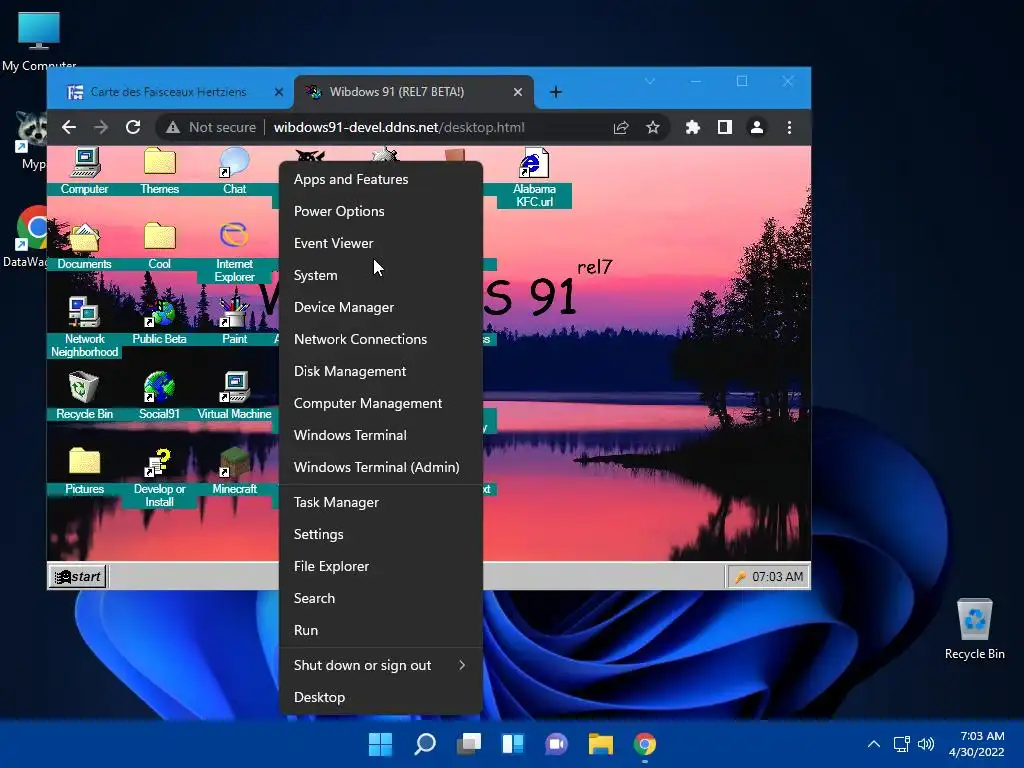Select Computer Management
The width and height of the screenshot is (1024, 768).
(x=381, y=403)
